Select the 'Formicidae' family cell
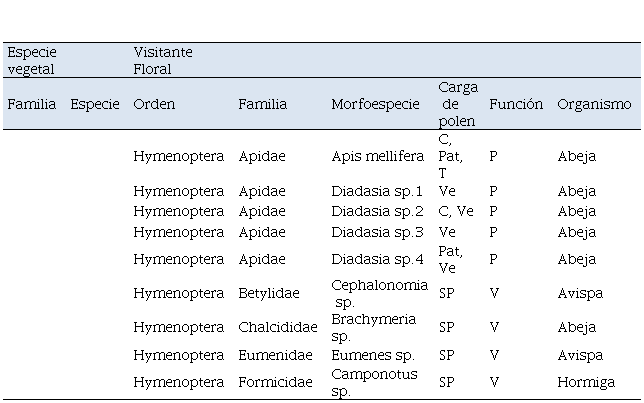 point(275,382)
